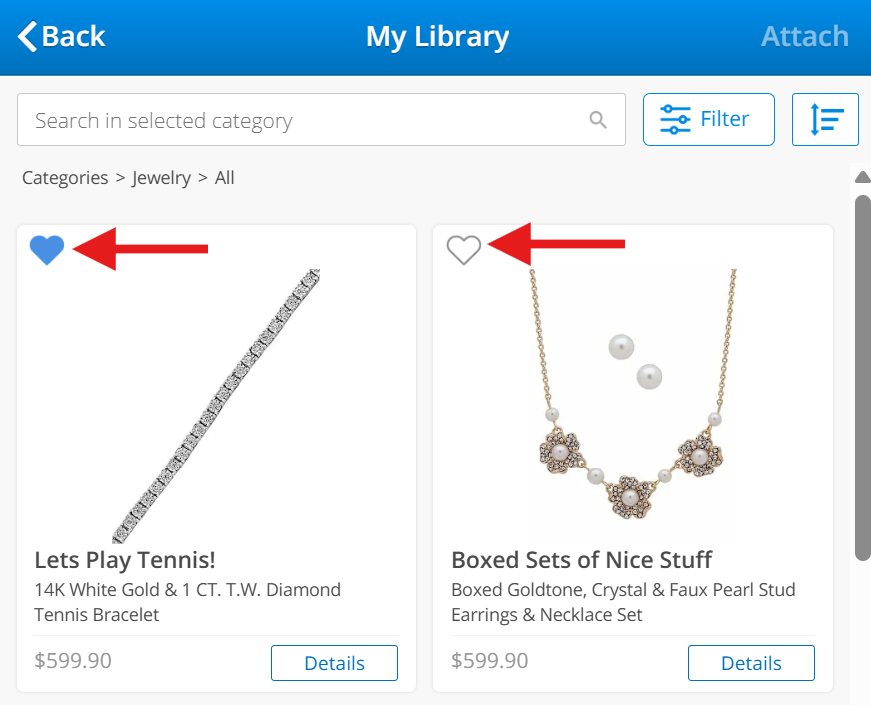Image resolution: width=871 pixels, height=705 pixels.
Task: Click the sort order icon button
Action: (x=825, y=120)
